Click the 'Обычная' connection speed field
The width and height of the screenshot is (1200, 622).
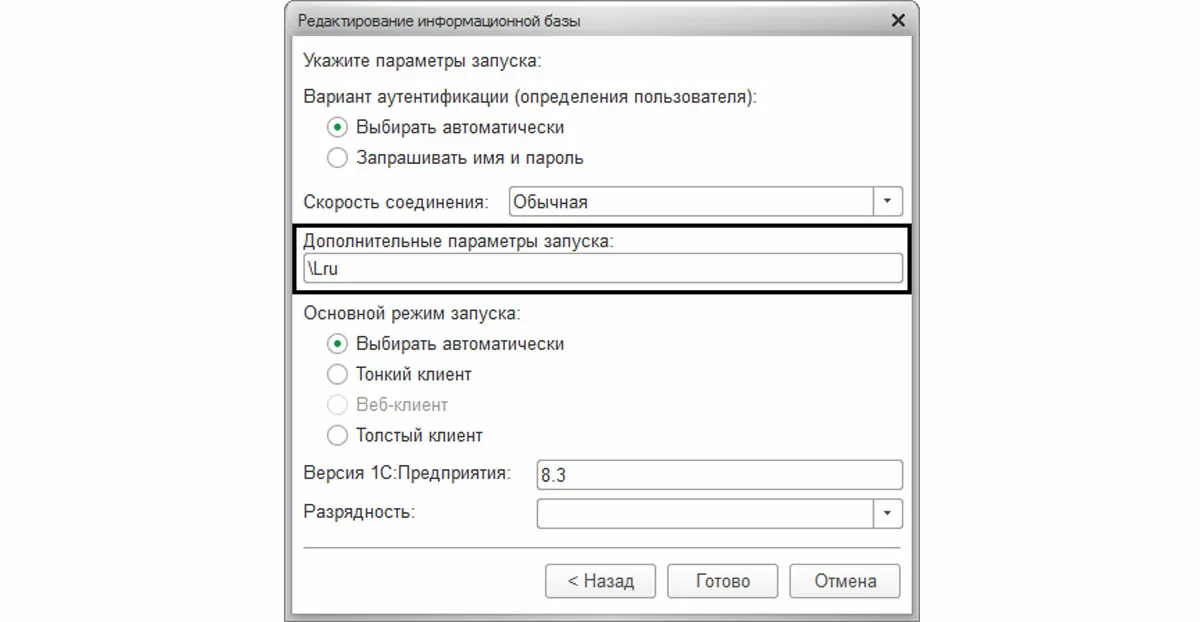[x=690, y=201]
